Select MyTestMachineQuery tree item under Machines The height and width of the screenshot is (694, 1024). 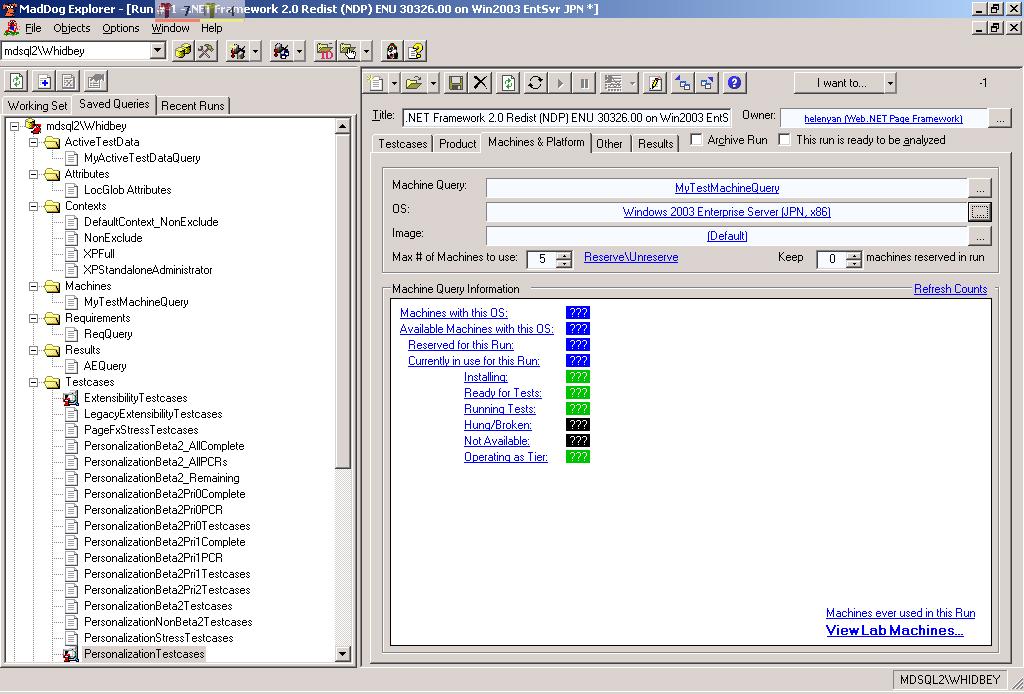click(136, 302)
